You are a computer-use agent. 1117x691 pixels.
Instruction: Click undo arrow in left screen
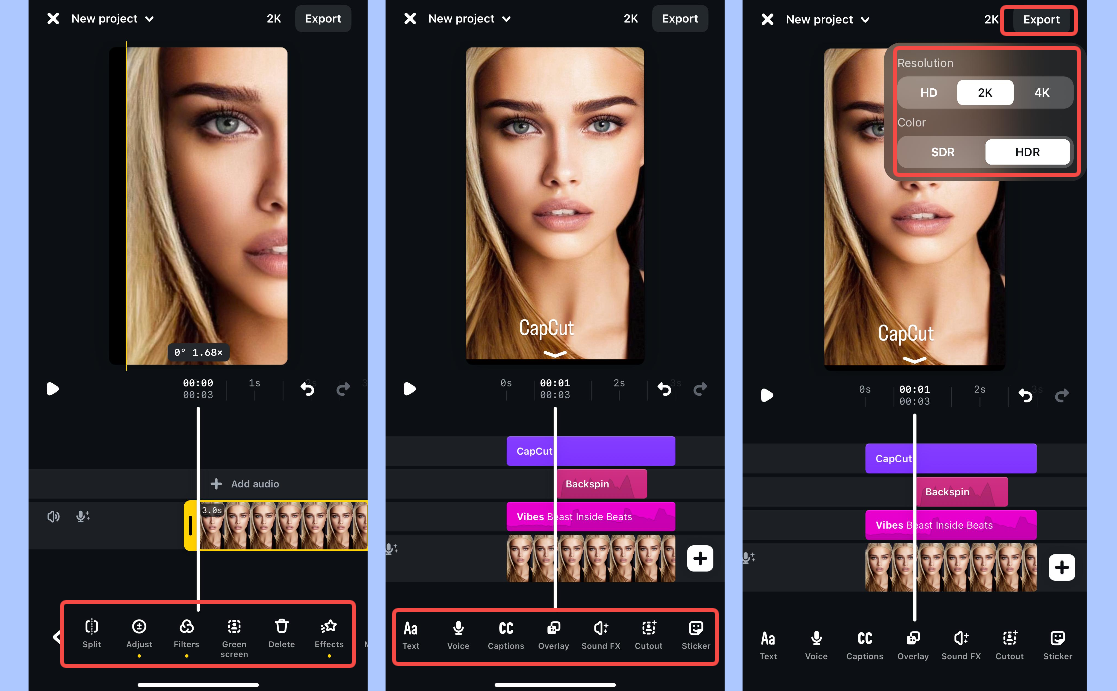tap(307, 389)
